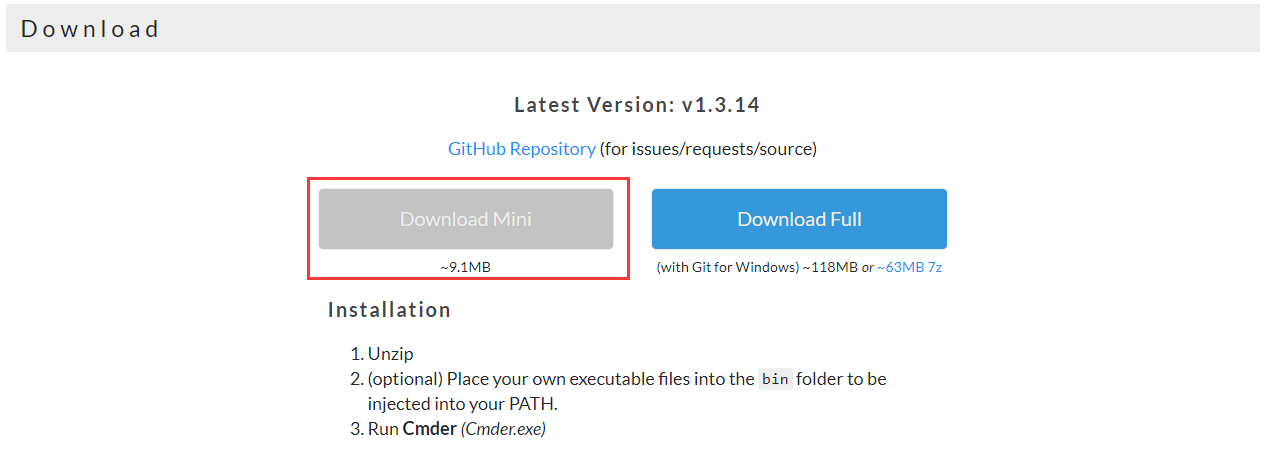Click the ~9.1MB size label

465,268
